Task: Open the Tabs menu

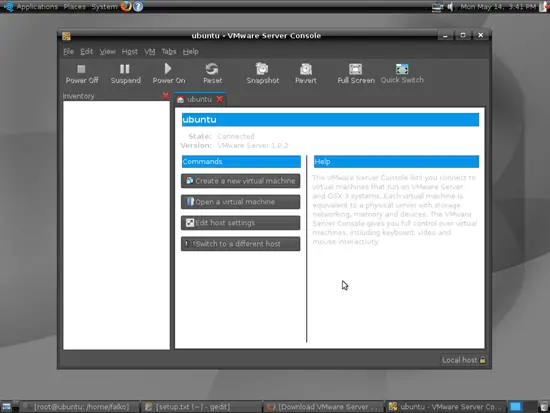Action: tap(169, 52)
